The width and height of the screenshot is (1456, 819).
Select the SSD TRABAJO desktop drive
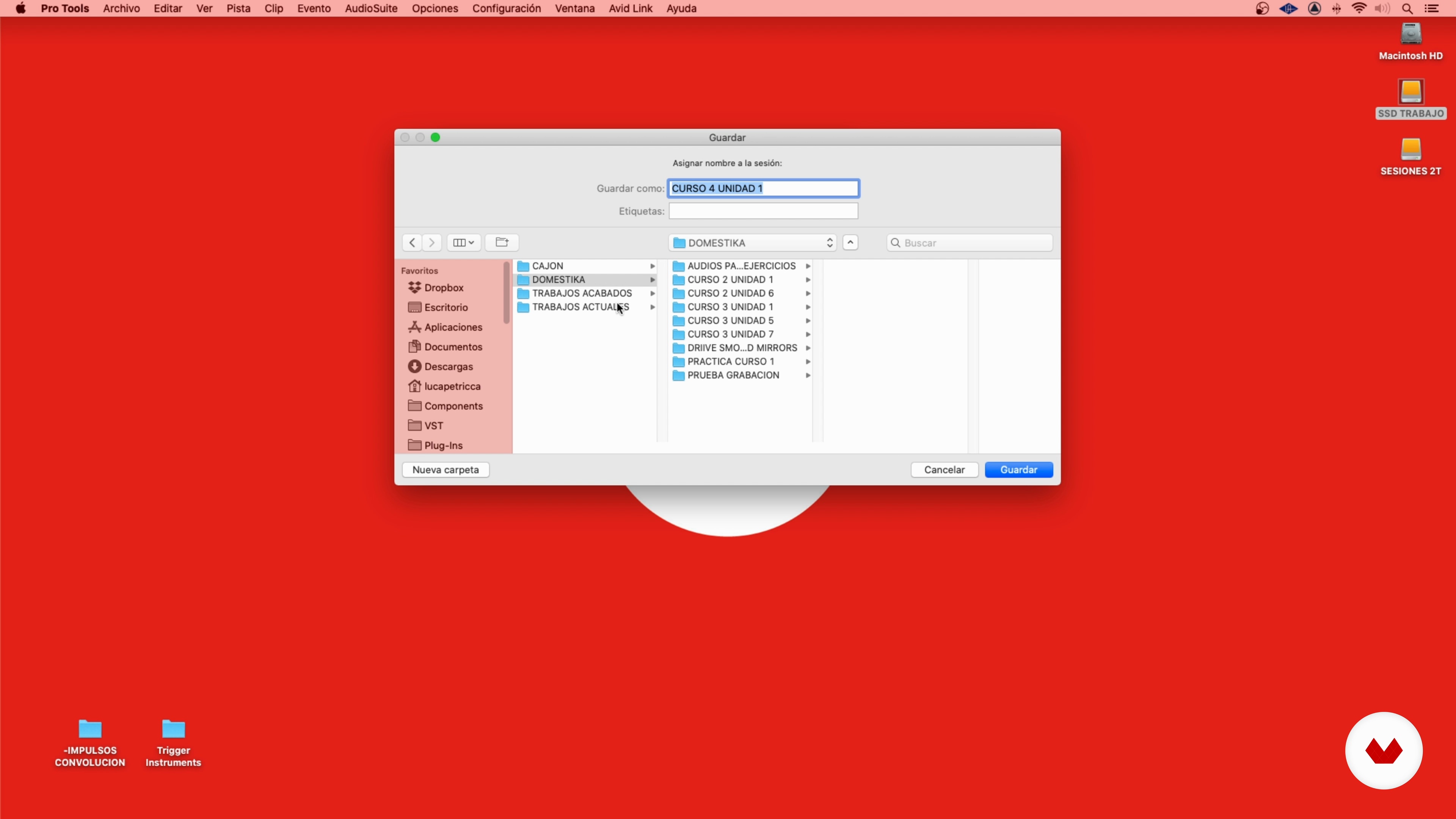point(1411,99)
